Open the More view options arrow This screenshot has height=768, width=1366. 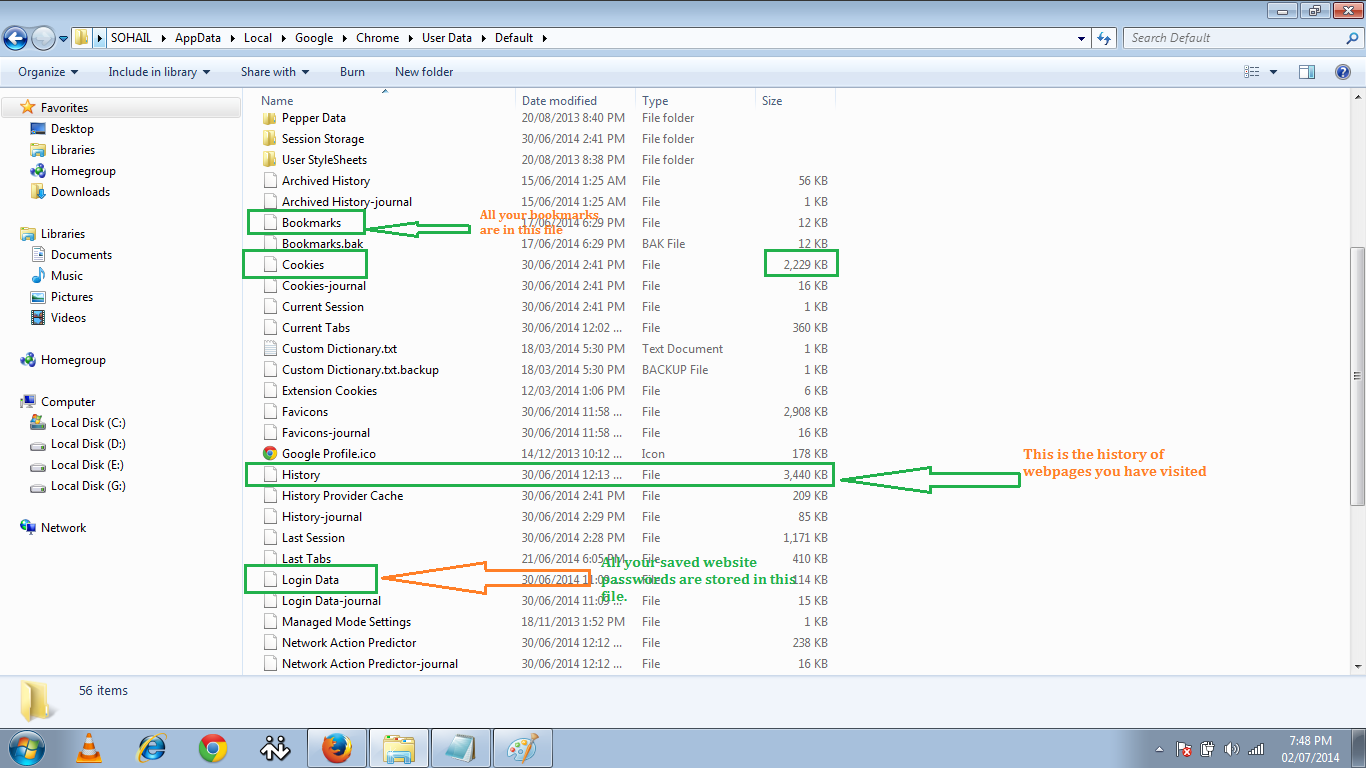[1273, 72]
